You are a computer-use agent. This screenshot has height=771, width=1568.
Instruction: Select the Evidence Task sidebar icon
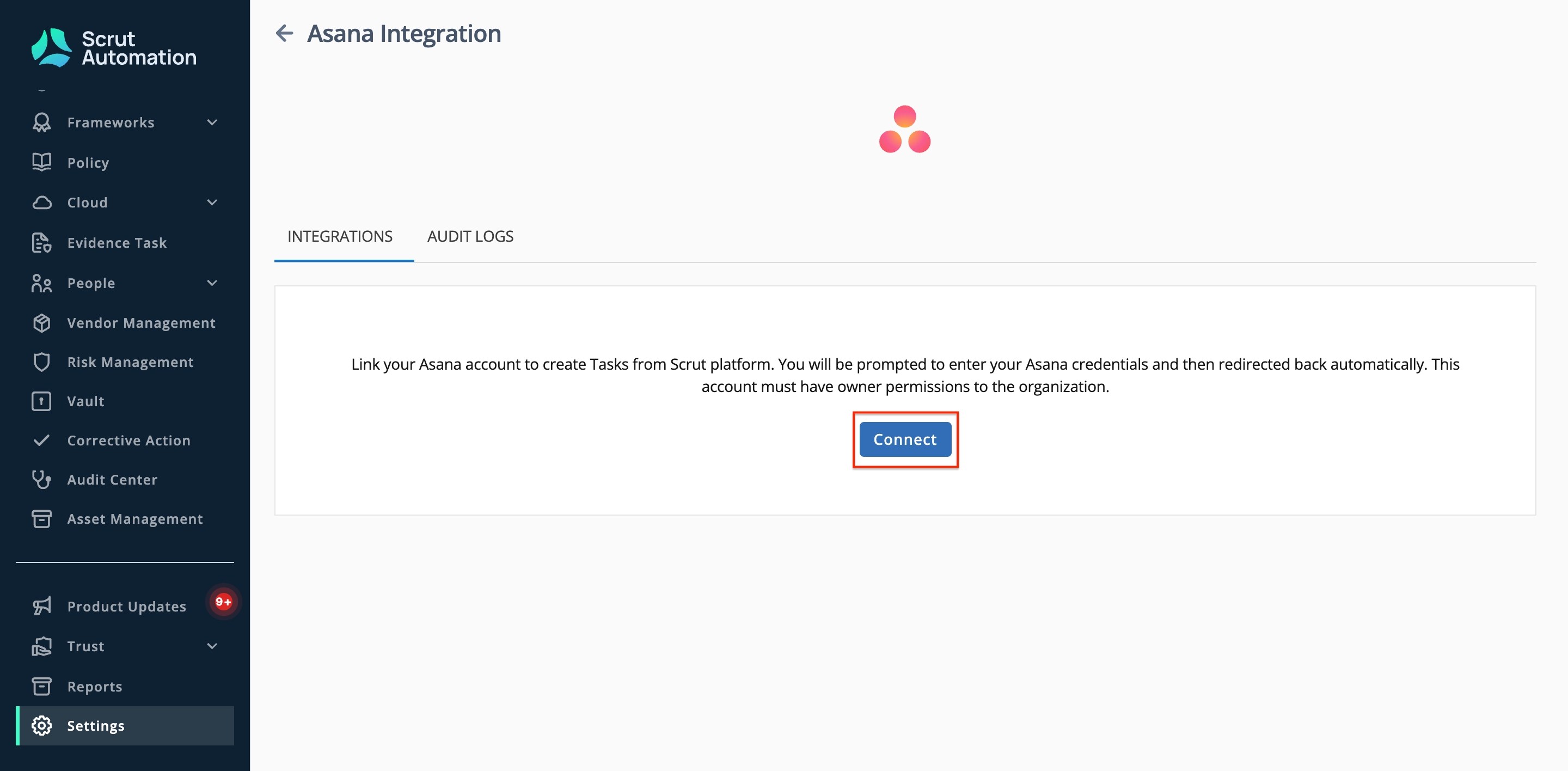41,242
